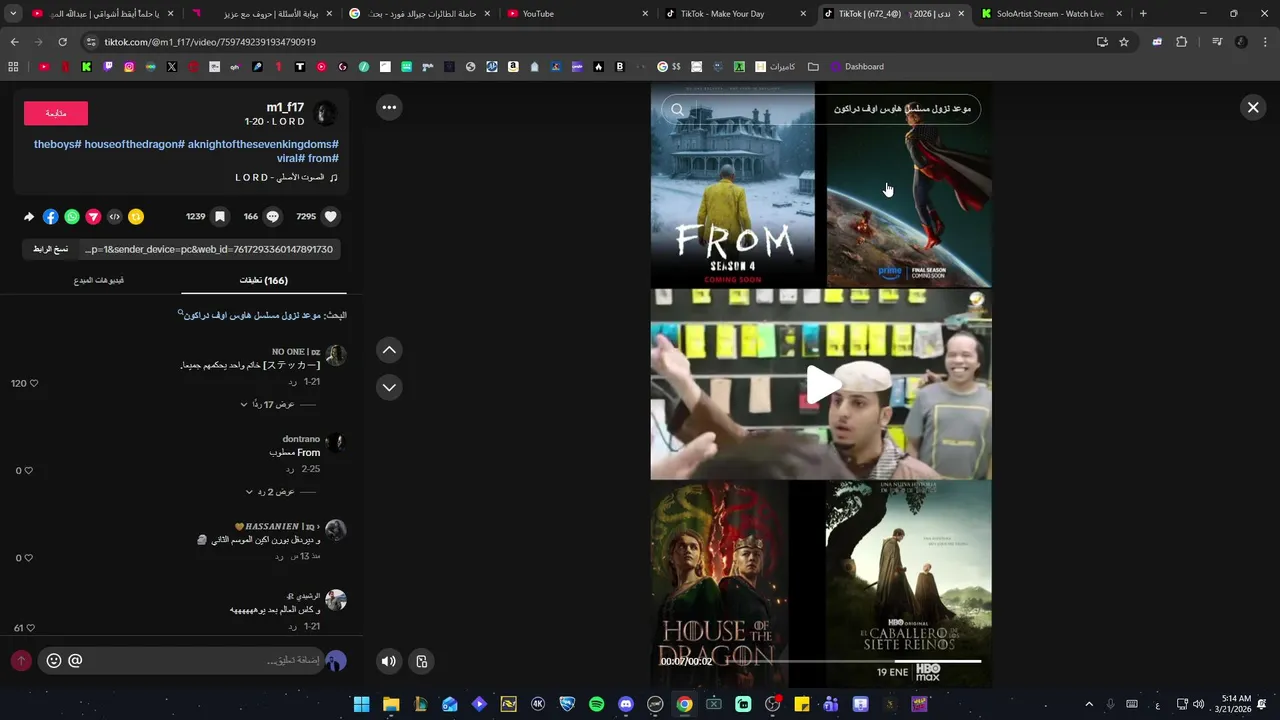The image size is (1280, 720).
Task: Open the browser tab search dropdown arrow
Action: (x=13, y=14)
